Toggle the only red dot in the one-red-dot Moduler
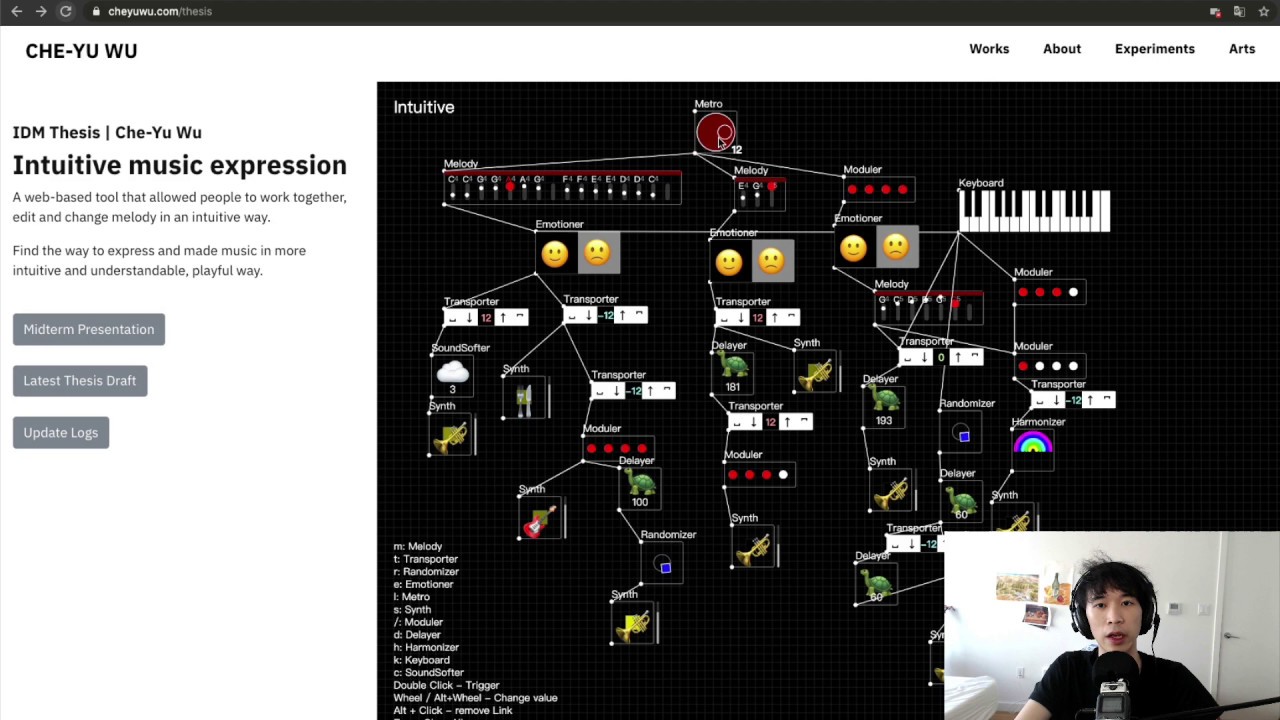Viewport: 1280px width, 720px height. click(x=1022, y=366)
